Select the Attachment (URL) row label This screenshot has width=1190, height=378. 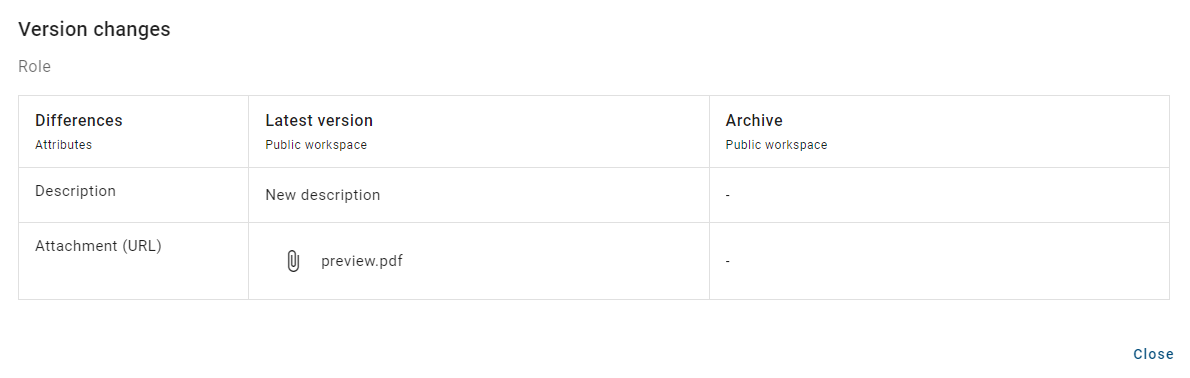pyautogui.click(x=98, y=246)
